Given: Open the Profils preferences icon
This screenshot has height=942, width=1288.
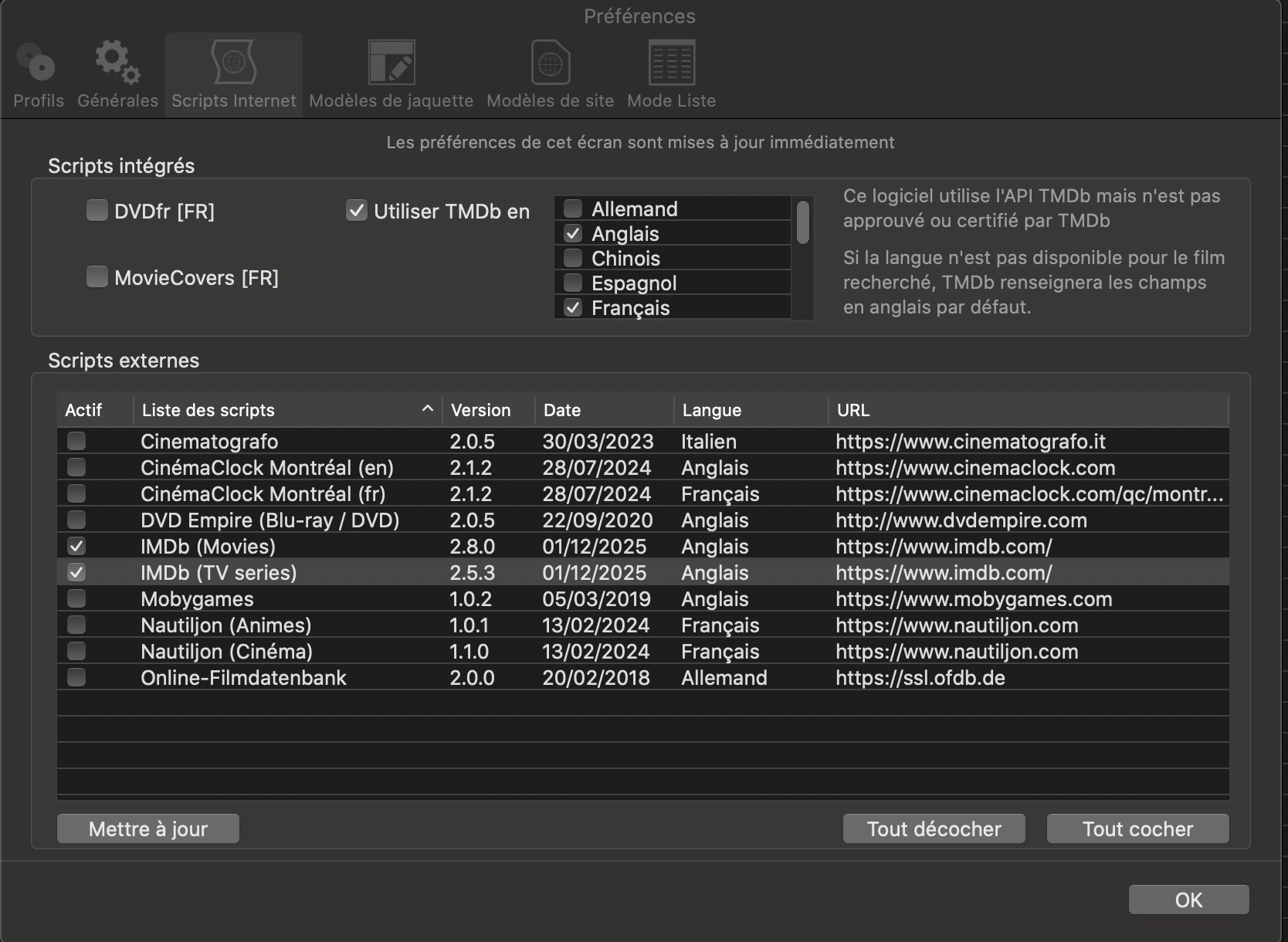Looking at the screenshot, I should tap(38, 63).
